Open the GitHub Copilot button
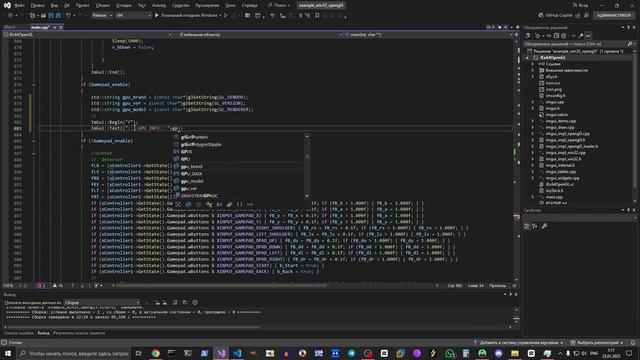 click(555, 16)
